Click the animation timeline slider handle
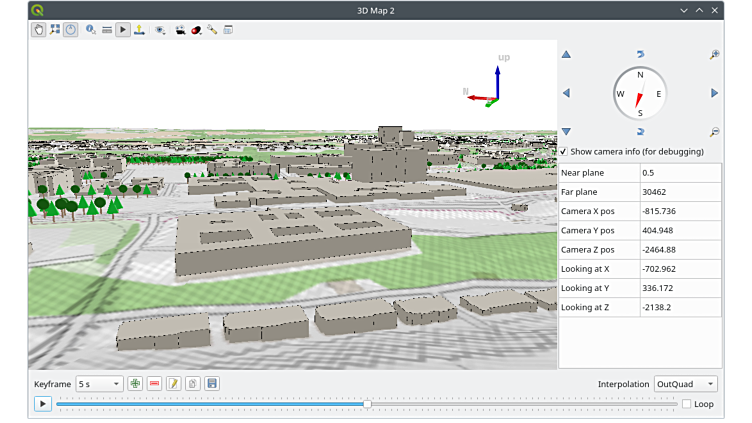 click(x=367, y=404)
